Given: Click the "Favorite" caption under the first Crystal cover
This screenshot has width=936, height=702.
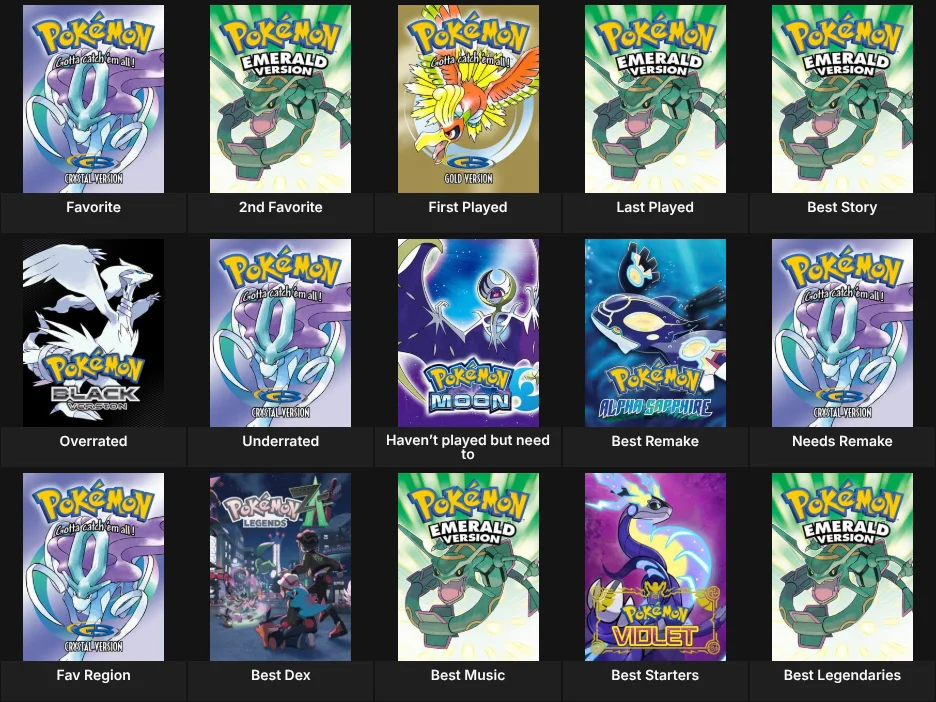Looking at the screenshot, I should tap(93, 207).
